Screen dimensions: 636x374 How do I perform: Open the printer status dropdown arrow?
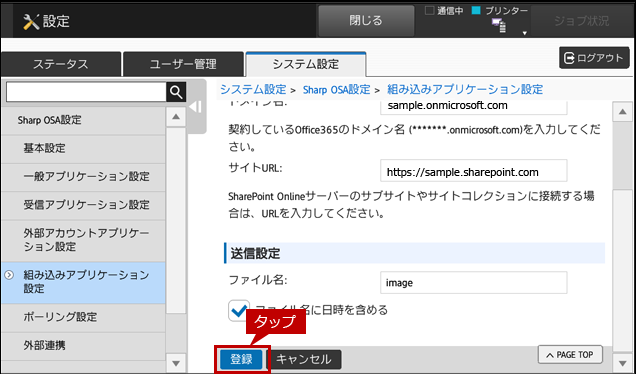click(x=524, y=33)
